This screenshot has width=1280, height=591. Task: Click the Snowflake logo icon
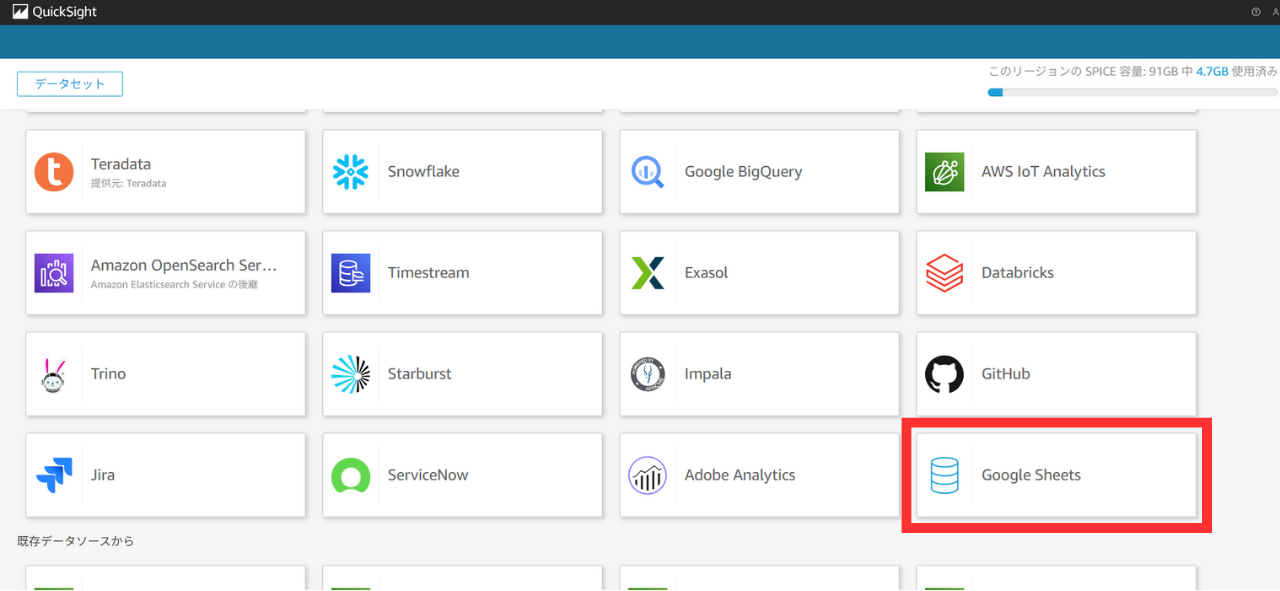pyautogui.click(x=351, y=172)
